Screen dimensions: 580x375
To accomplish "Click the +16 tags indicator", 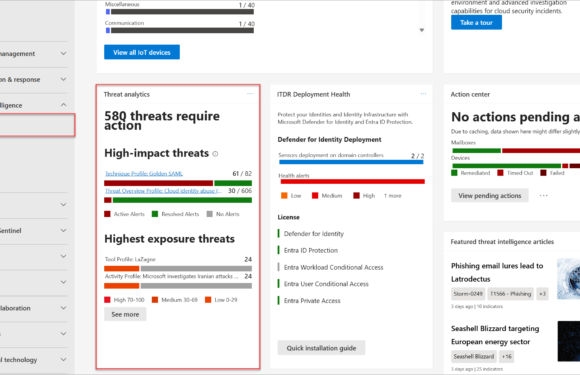I will click(x=506, y=357).
